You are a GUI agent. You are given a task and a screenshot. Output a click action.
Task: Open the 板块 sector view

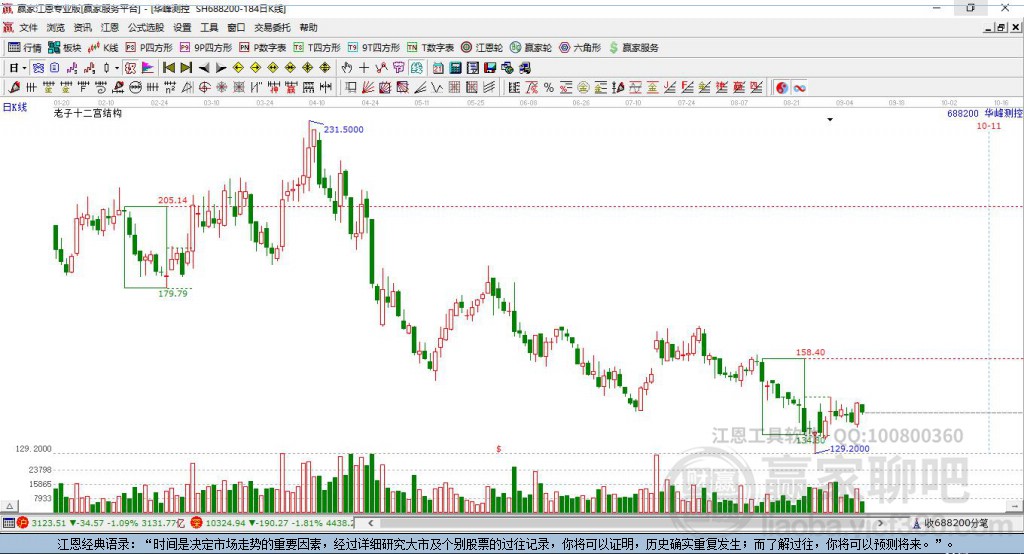pyautogui.click(x=64, y=48)
